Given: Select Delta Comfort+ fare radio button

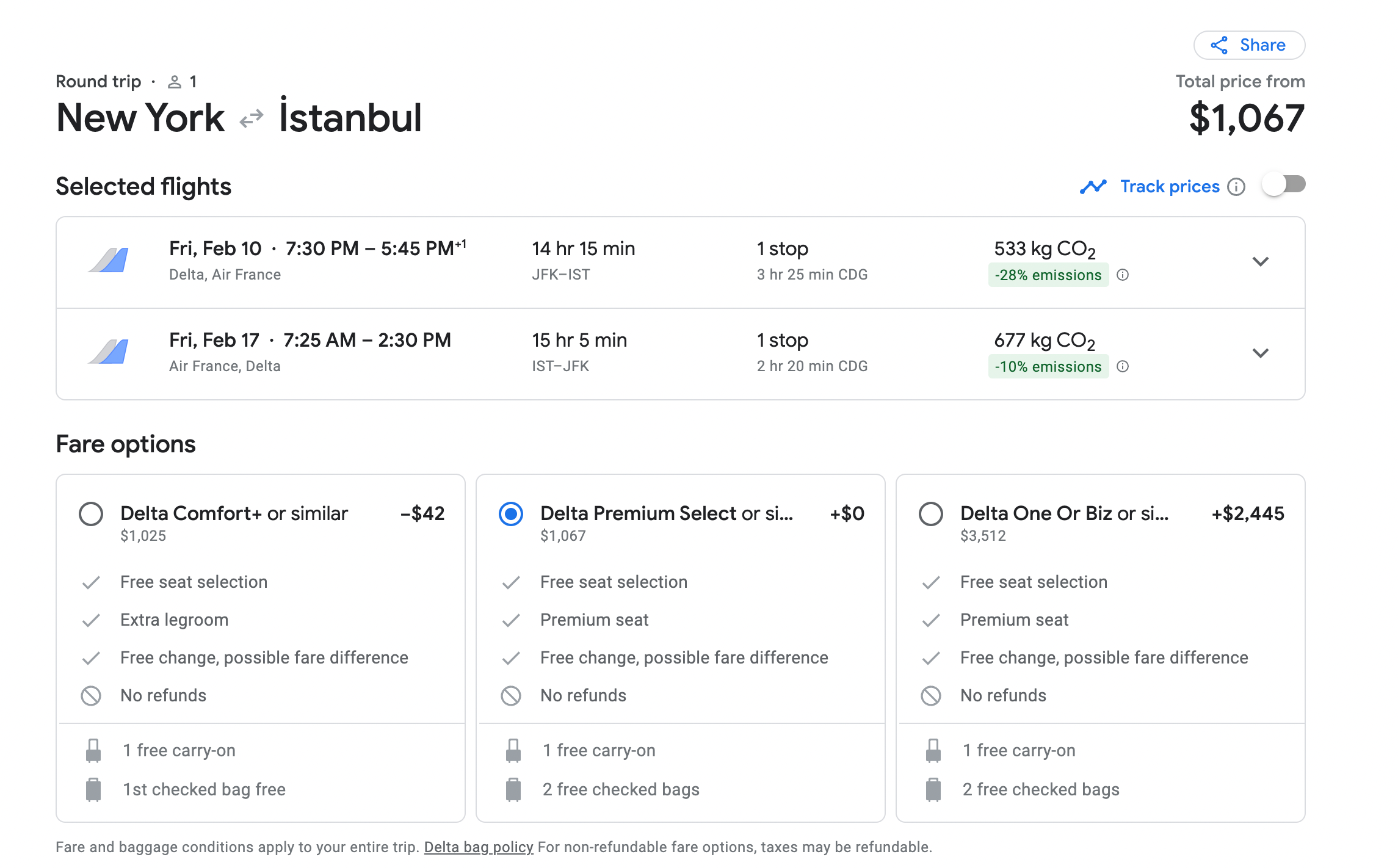Looking at the screenshot, I should [x=91, y=514].
